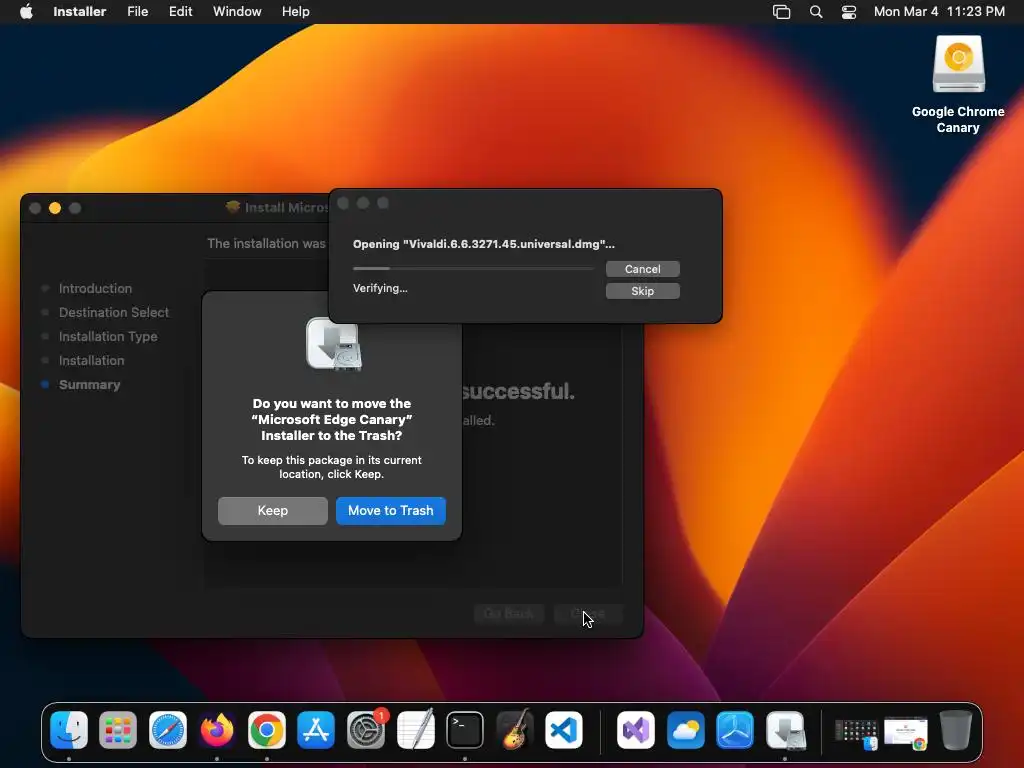
Task: Open the Help menu
Action: [x=295, y=12]
